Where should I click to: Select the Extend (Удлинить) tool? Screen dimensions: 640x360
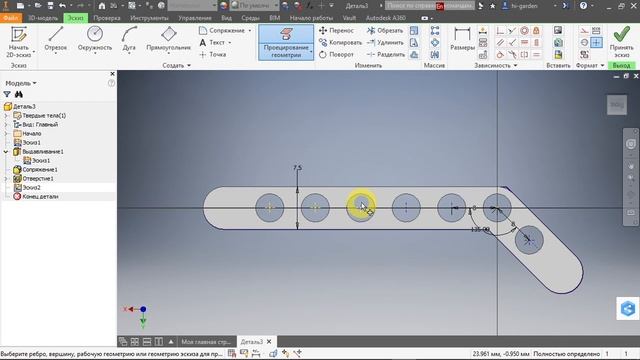[x=385, y=42]
